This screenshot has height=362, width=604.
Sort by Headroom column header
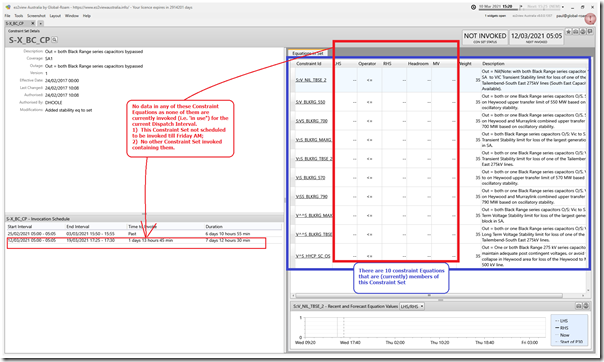[418, 64]
